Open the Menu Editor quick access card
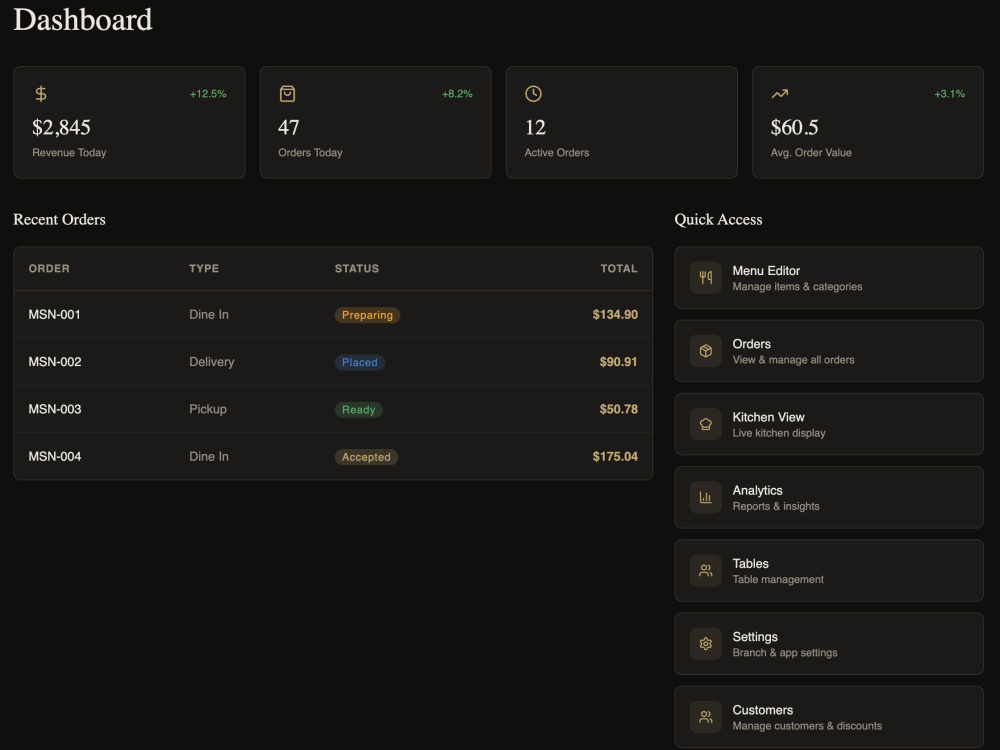The height and width of the screenshot is (750, 1000). click(828, 277)
